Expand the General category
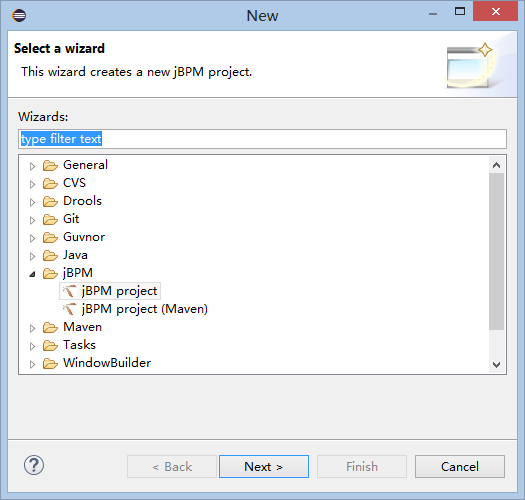Image resolution: width=525 pixels, height=500 pixels. tap(32, 166)
